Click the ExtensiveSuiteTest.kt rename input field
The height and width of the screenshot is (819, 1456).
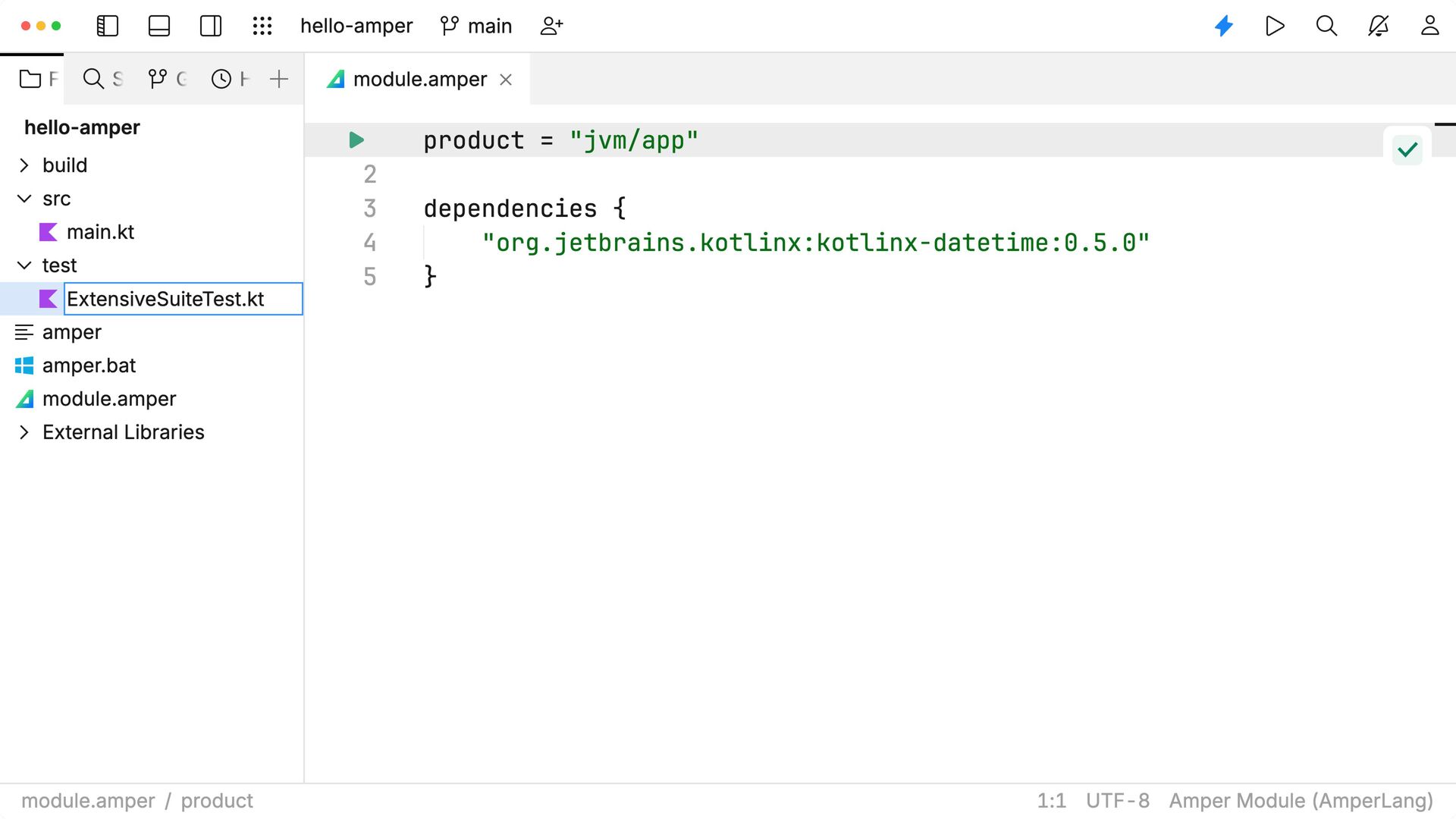click(184, 299)
